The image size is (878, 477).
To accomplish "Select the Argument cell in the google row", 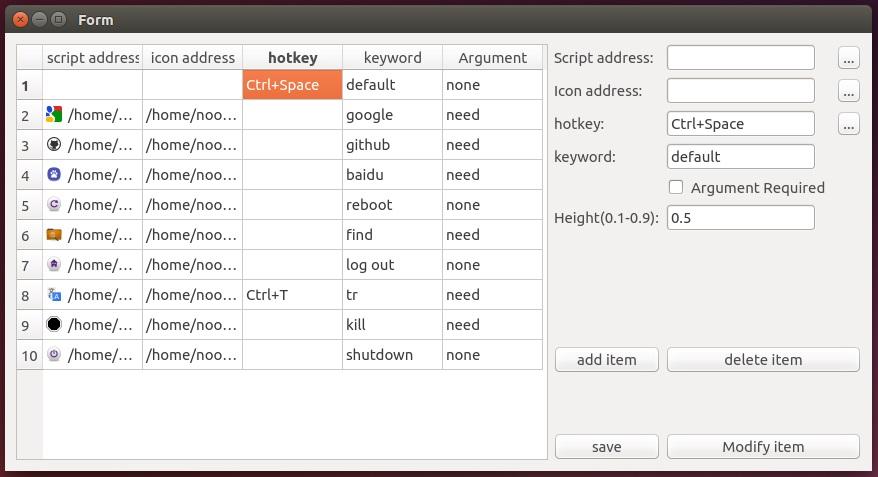I will click(x=492, y=115).
